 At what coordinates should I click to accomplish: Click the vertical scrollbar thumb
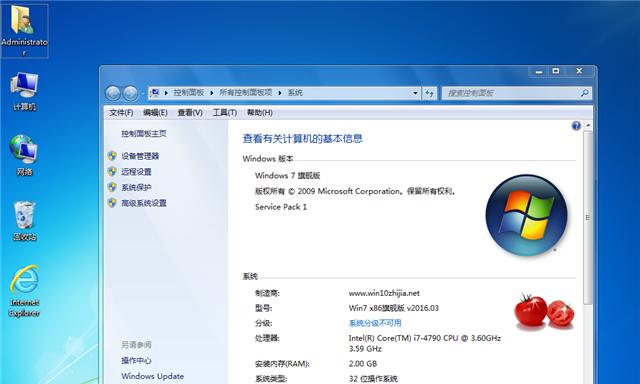point(588,217)
